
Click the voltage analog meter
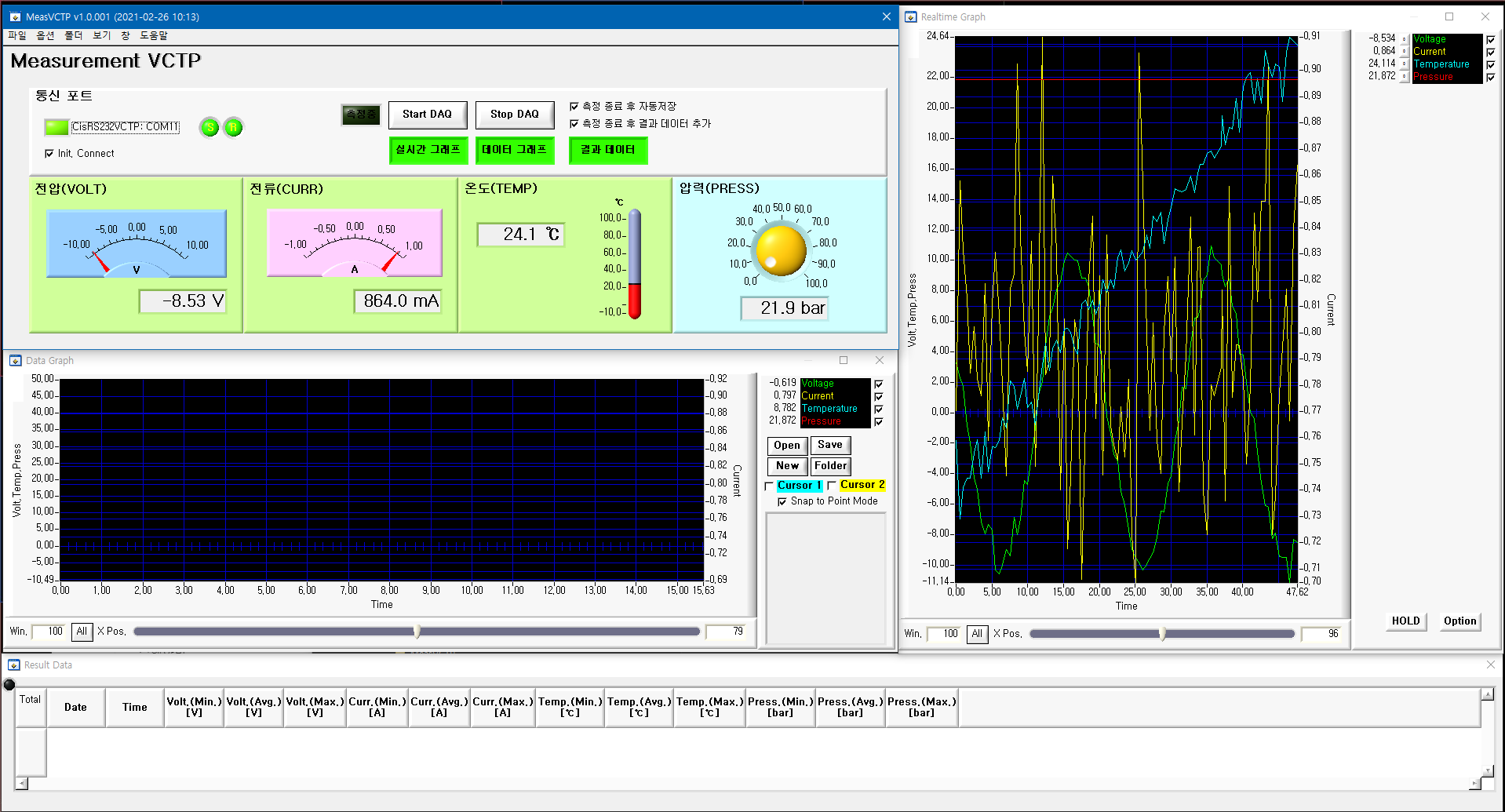pos(137,243)
